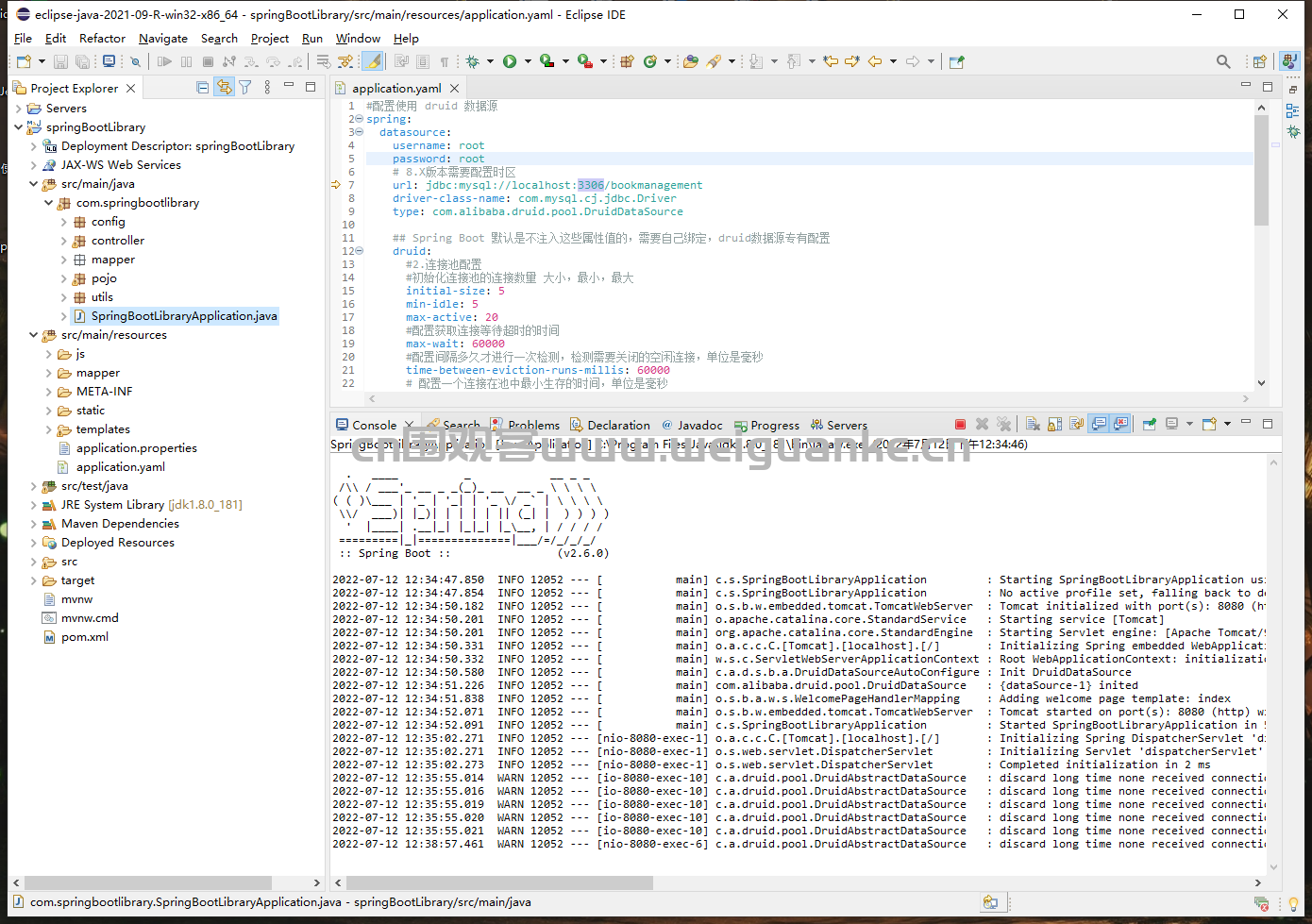Click the Coverage run icon
Image resolution: width=1312 pixels, height=924 pixels.
tap(547, 61)
